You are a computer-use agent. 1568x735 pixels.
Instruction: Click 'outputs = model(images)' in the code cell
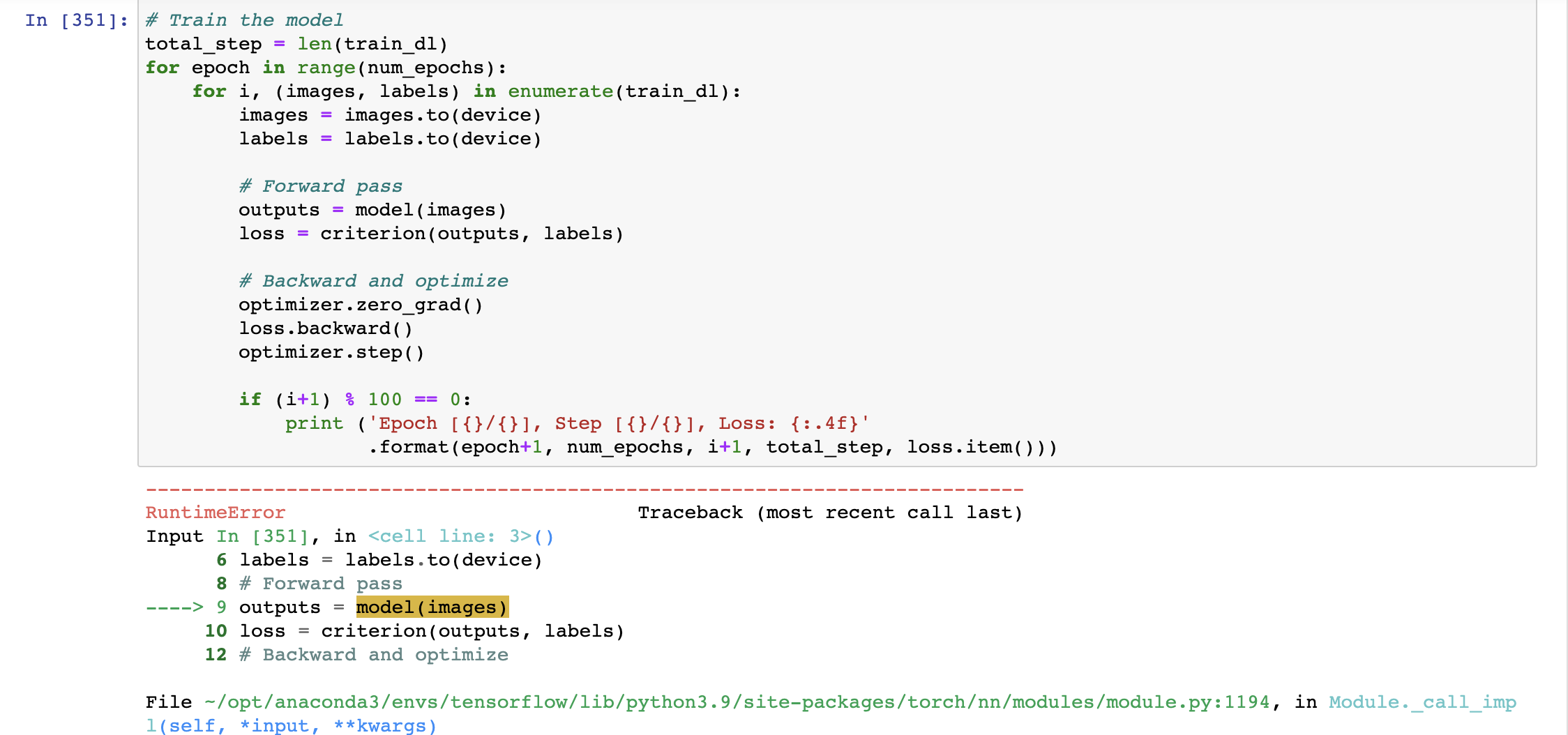(372, 210)
